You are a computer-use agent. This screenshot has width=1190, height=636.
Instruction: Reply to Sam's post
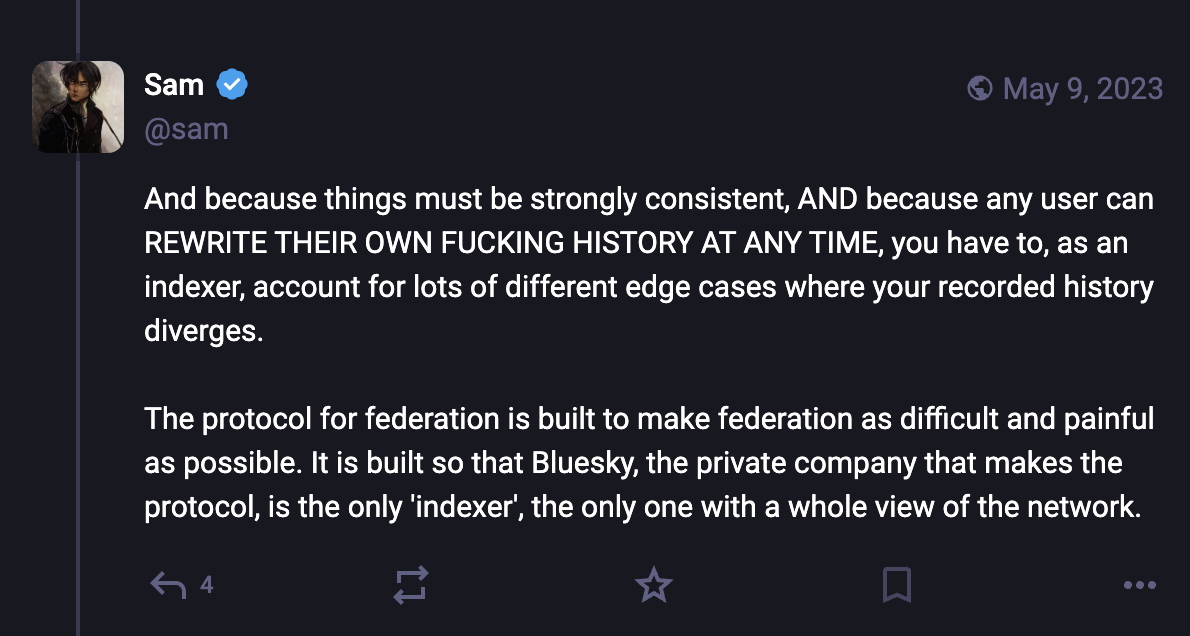168,585
